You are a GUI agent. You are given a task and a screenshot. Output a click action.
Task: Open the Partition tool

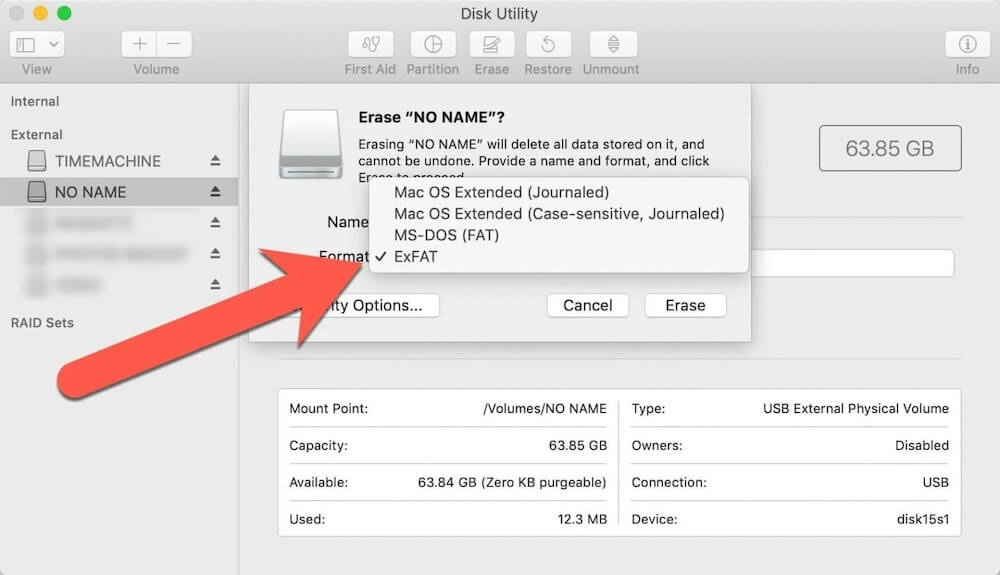(433, 44)
